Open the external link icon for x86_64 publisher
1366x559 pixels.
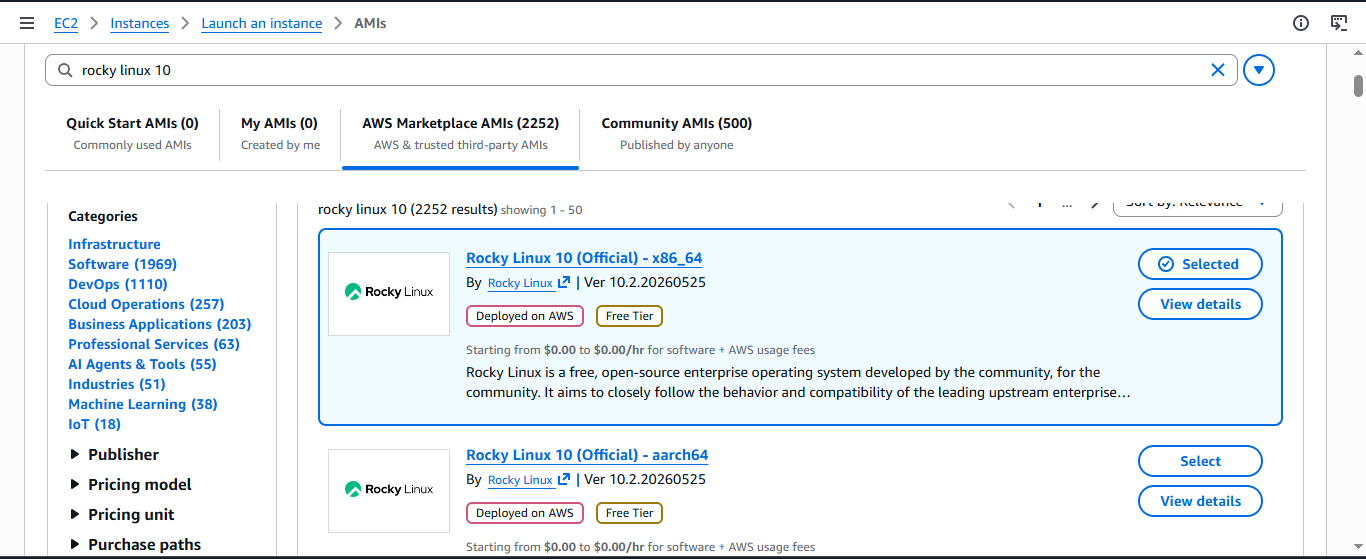564,283
